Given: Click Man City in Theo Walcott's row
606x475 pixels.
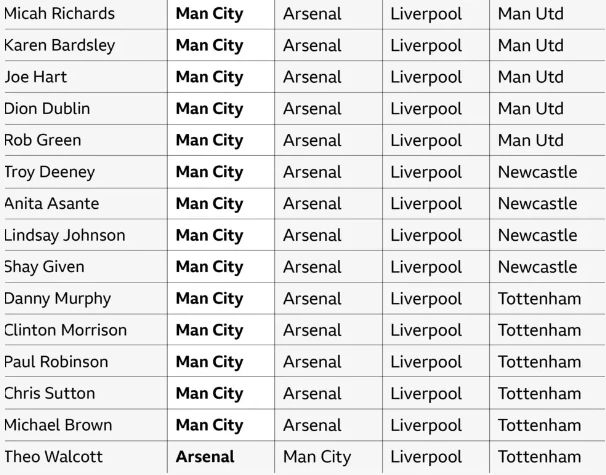Looking at the screenshot, I should [316, 457].
